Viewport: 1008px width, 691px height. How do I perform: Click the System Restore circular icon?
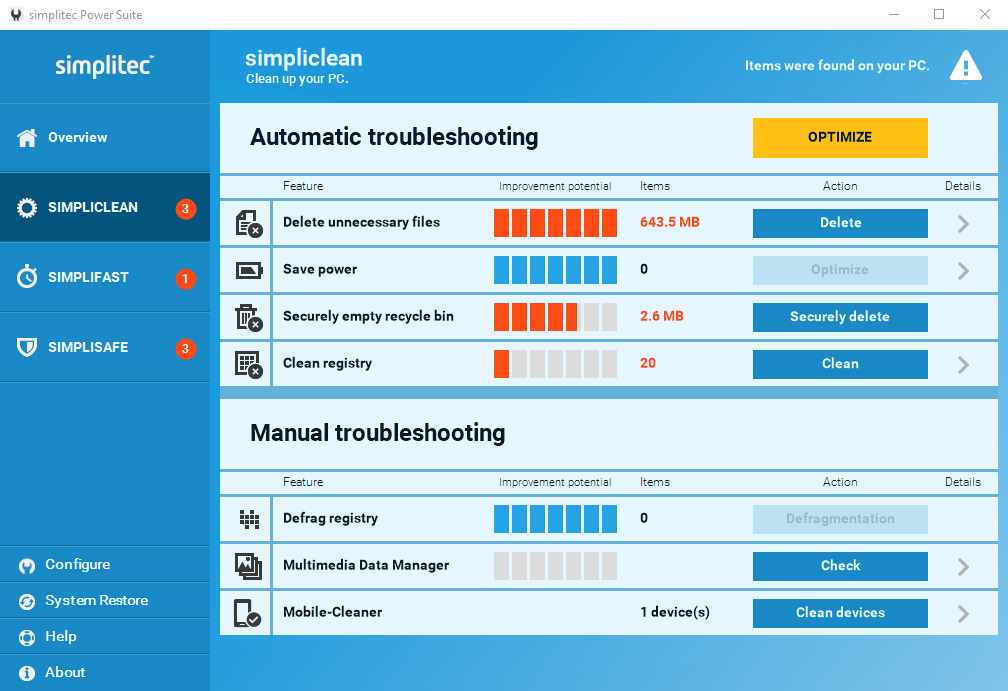pyautogui.click(x=27, y=602)
